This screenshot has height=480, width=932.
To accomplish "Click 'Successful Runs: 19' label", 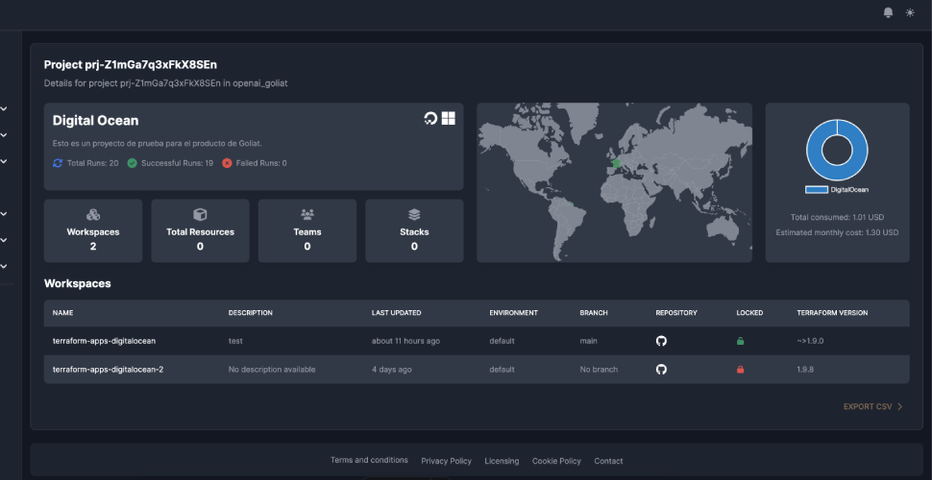I will [x=177, y=163].
